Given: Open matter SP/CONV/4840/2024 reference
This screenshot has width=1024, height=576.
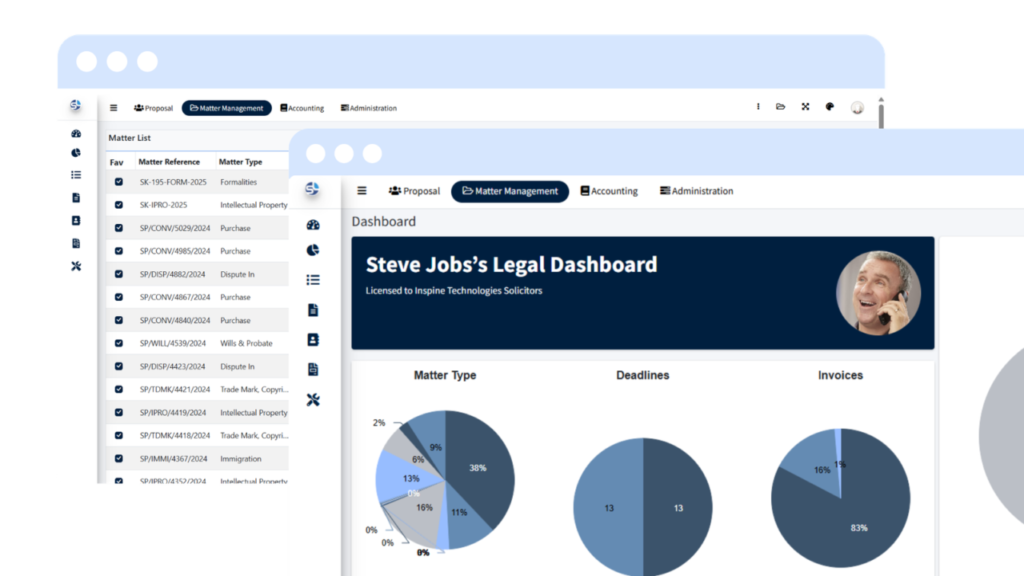Looking at the screenshot, I should 175,320.
